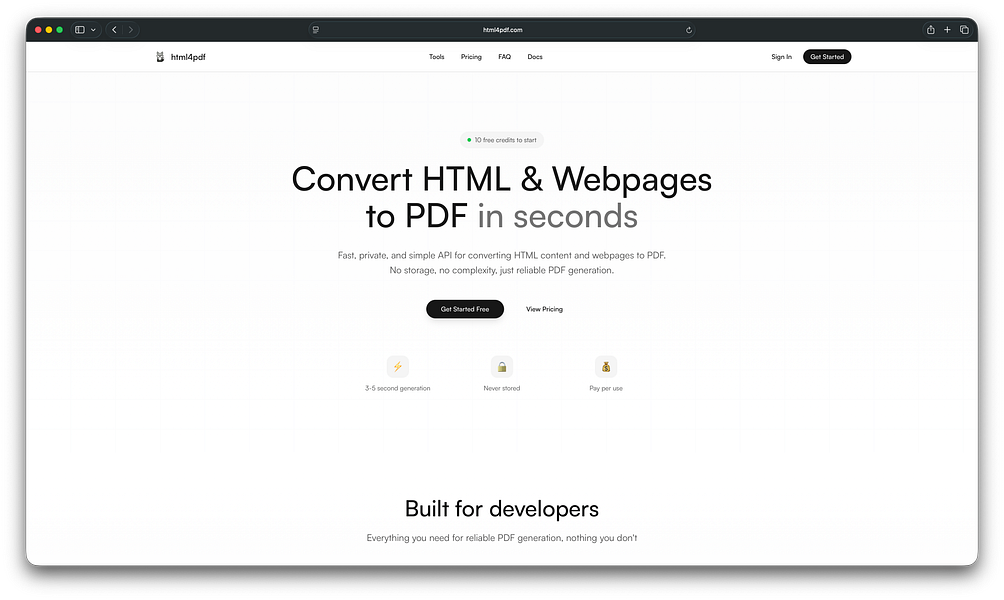Click the money bag 'Pay per use' icon

(x=605, y=368)
